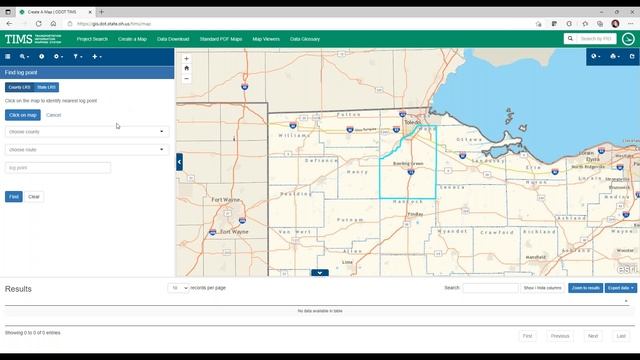Click the magnifier icon beside Search by PID

point(570,39)
